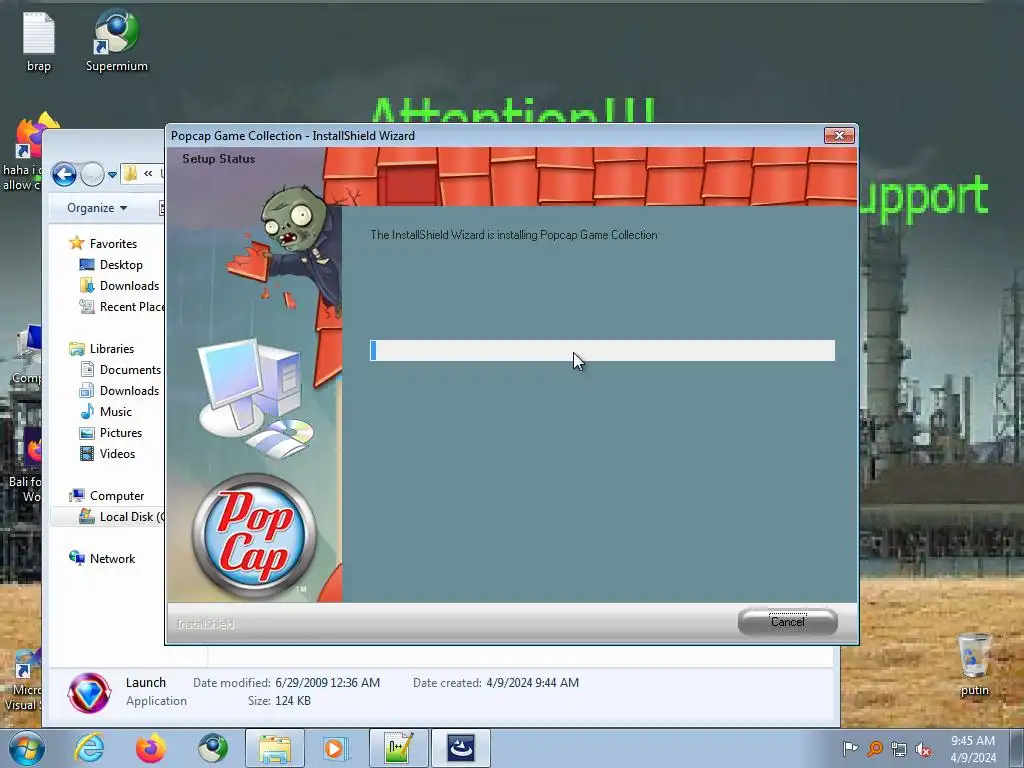Image resolution: width=1024 pixels, height=768 pixels.
Task: Open network status tray icon
Action: click(899, 749)
